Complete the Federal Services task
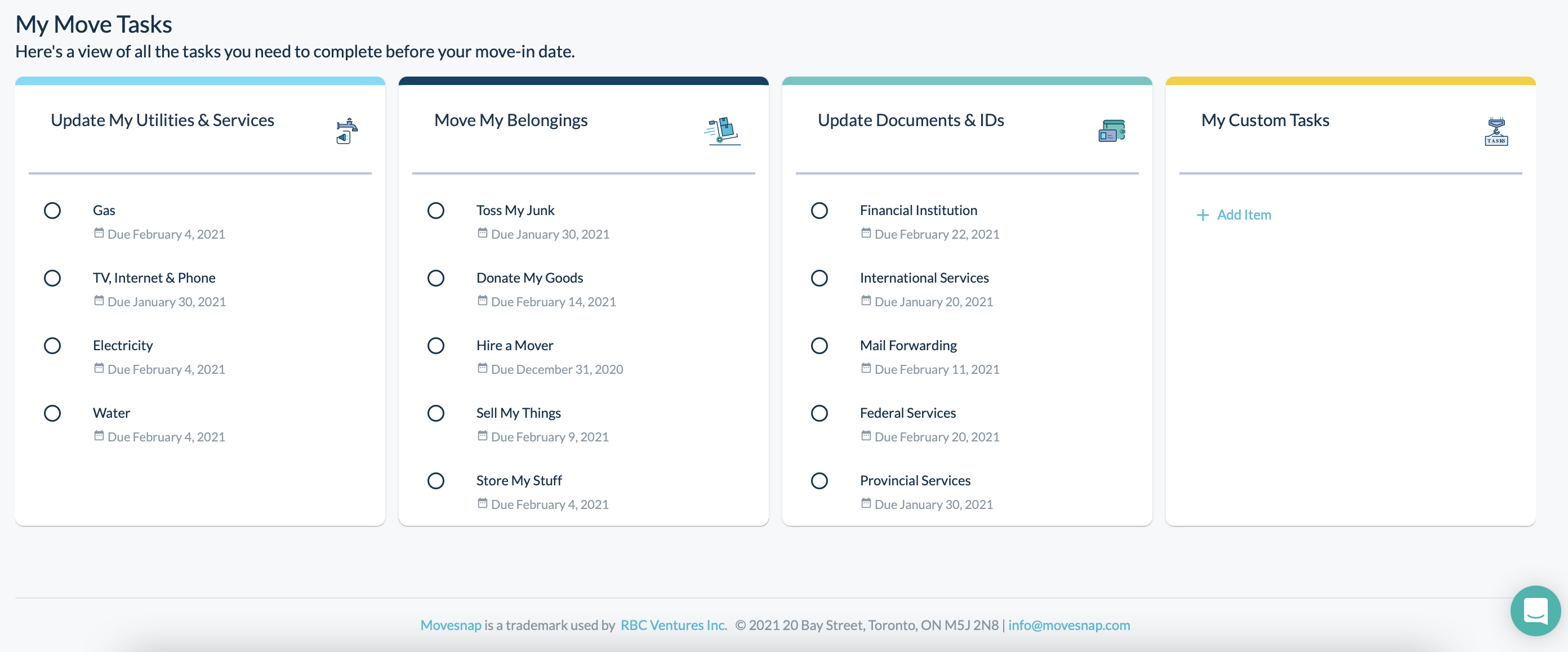Viewport: 1568px width, 652px height. coord(819,413)
